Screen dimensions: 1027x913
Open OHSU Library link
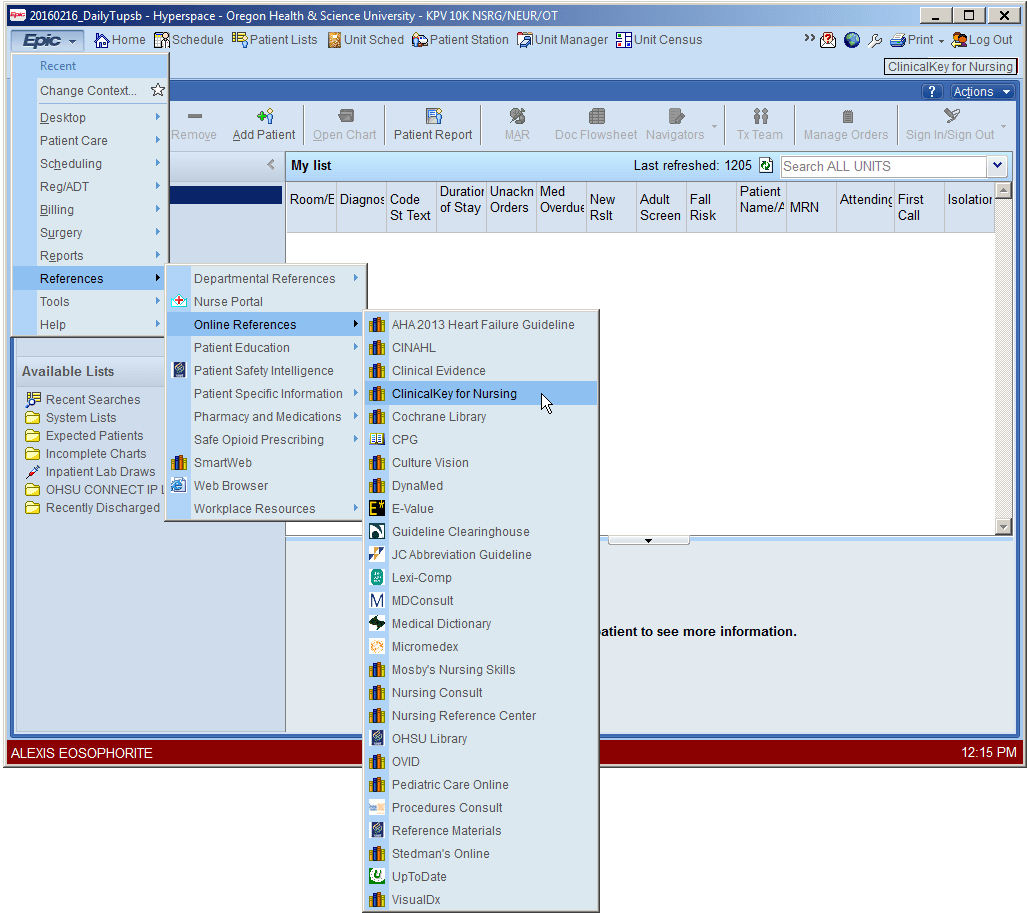pos(481,739)
